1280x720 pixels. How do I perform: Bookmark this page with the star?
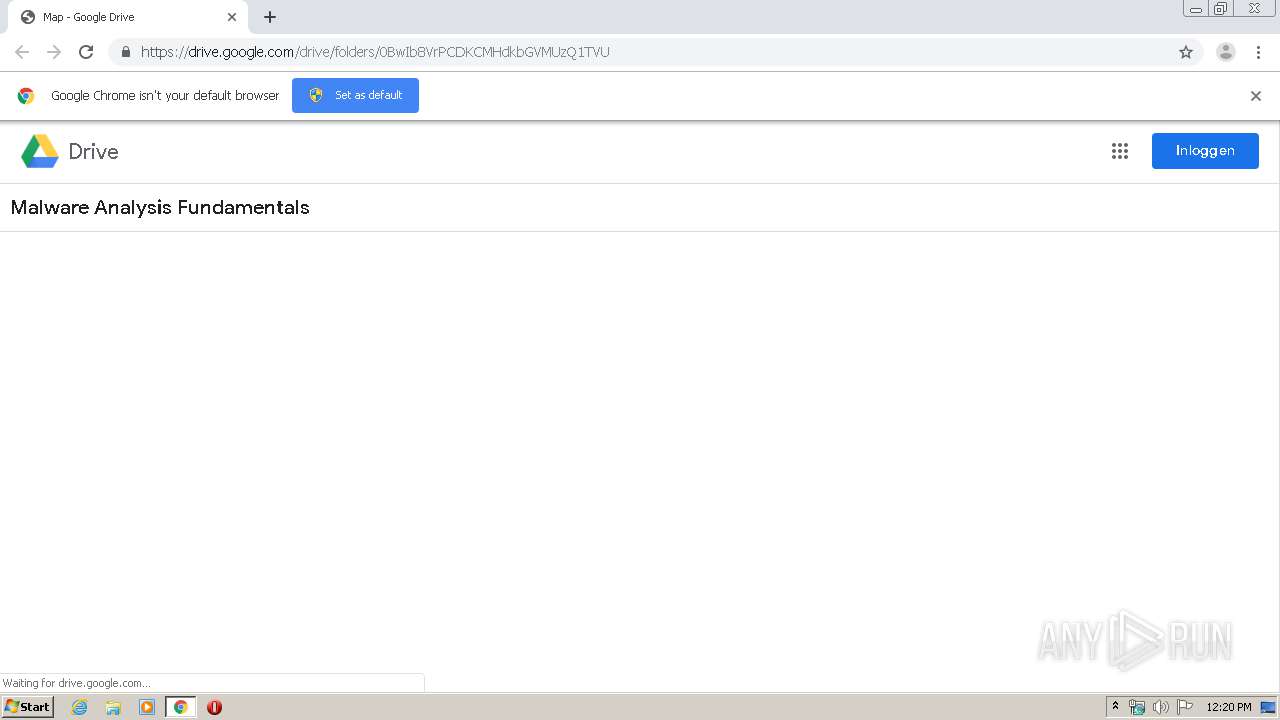point(1186,52)
